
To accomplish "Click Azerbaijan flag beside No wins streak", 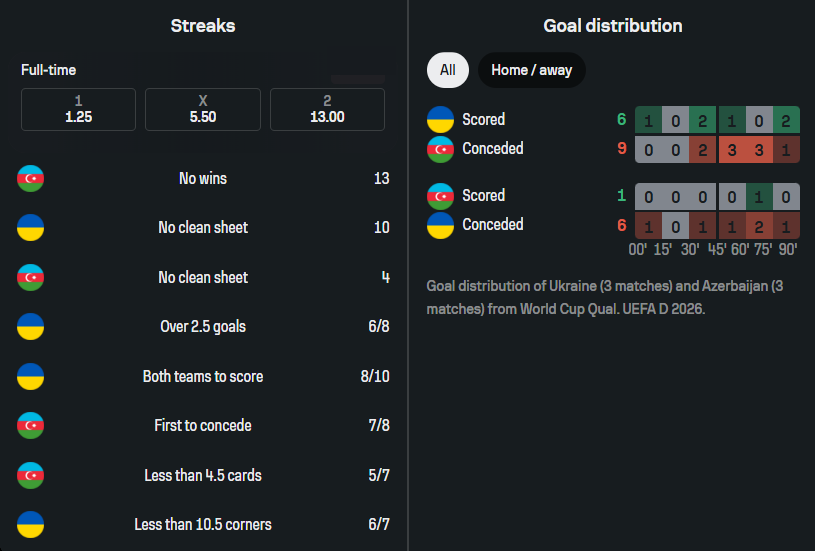I will click(31, 179).
